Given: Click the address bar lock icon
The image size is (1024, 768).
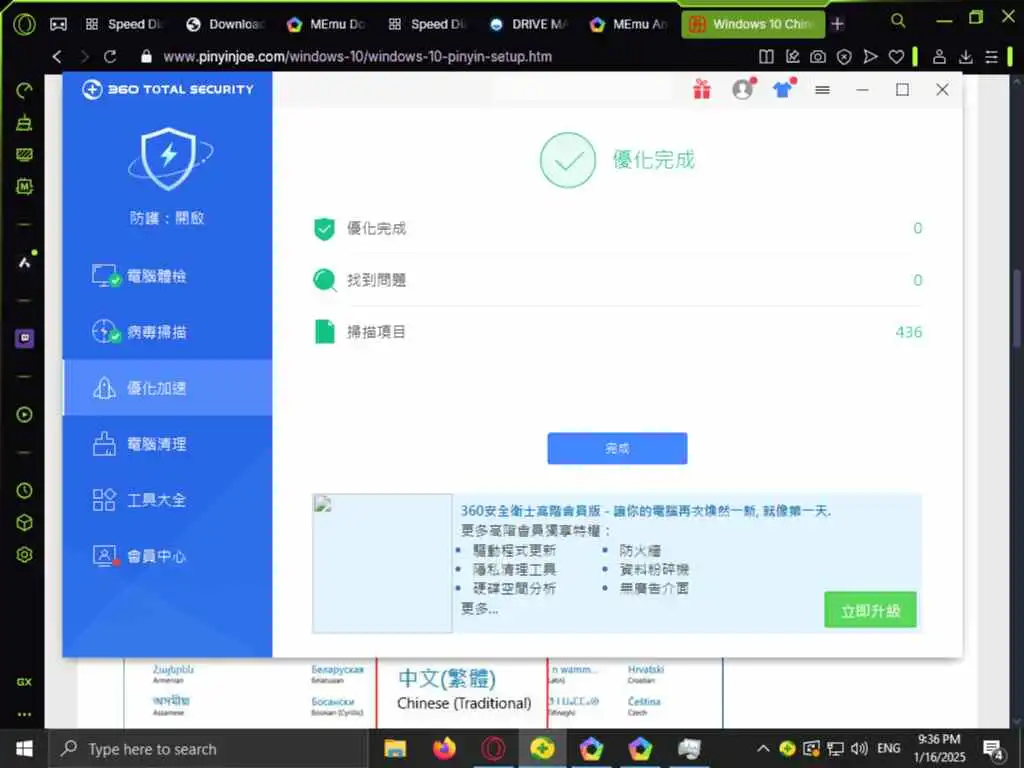Looking at the screenshot, I should pyautogui.click(x=146, y=57).
